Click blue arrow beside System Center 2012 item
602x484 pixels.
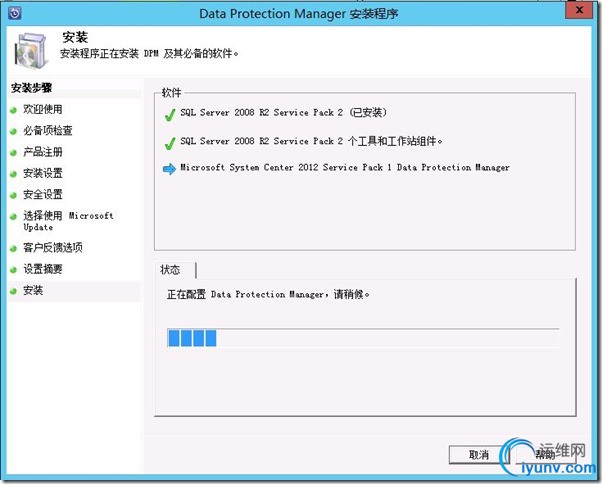[x=169, y=169]
